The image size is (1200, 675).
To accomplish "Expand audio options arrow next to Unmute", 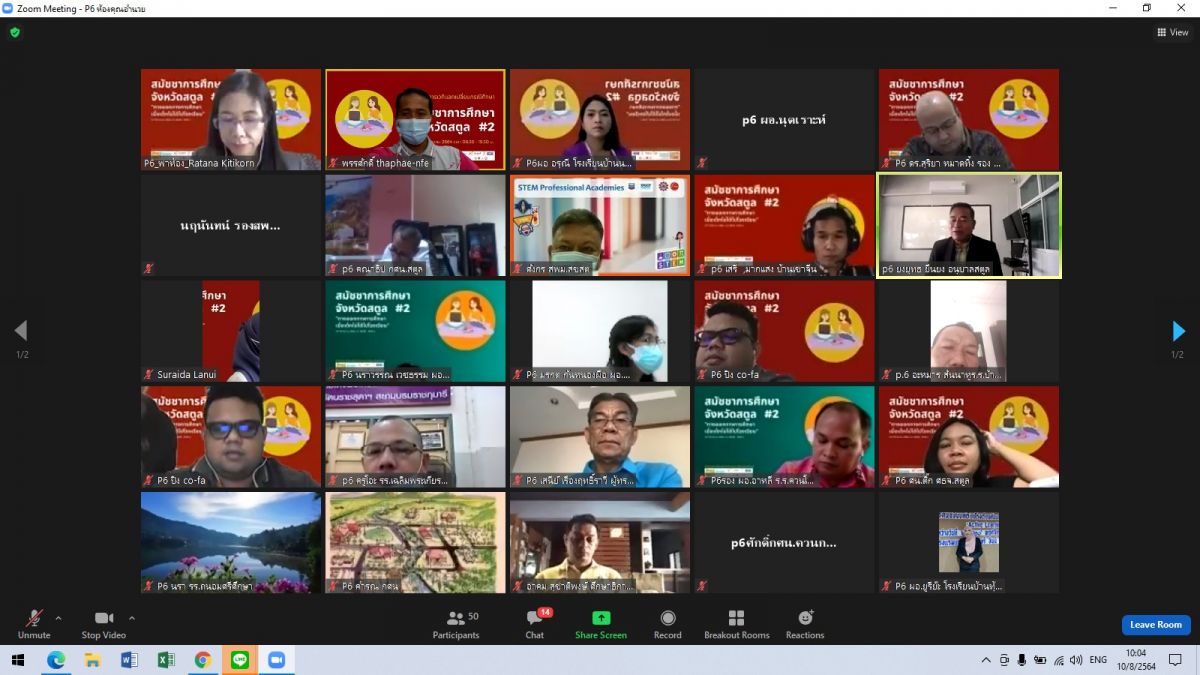I will pos(58,618).
